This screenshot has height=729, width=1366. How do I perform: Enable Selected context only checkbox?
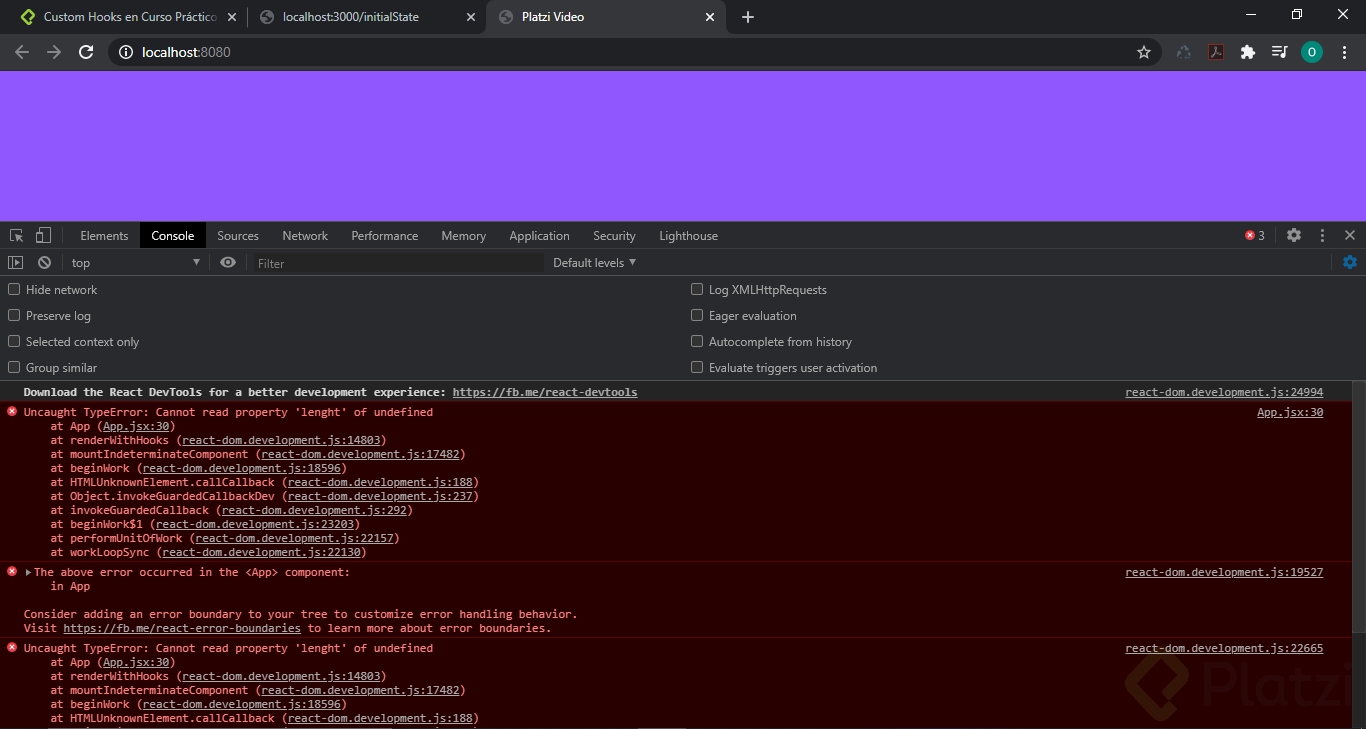[x=14, y=341]
